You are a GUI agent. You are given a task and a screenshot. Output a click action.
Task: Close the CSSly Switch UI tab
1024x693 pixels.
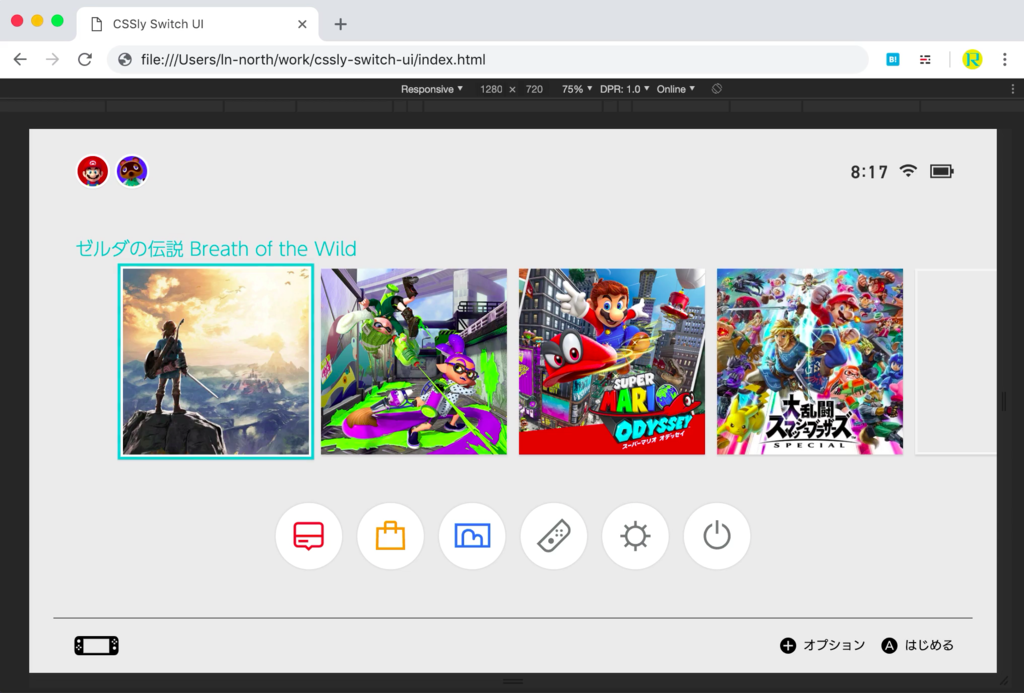[302, 24]
